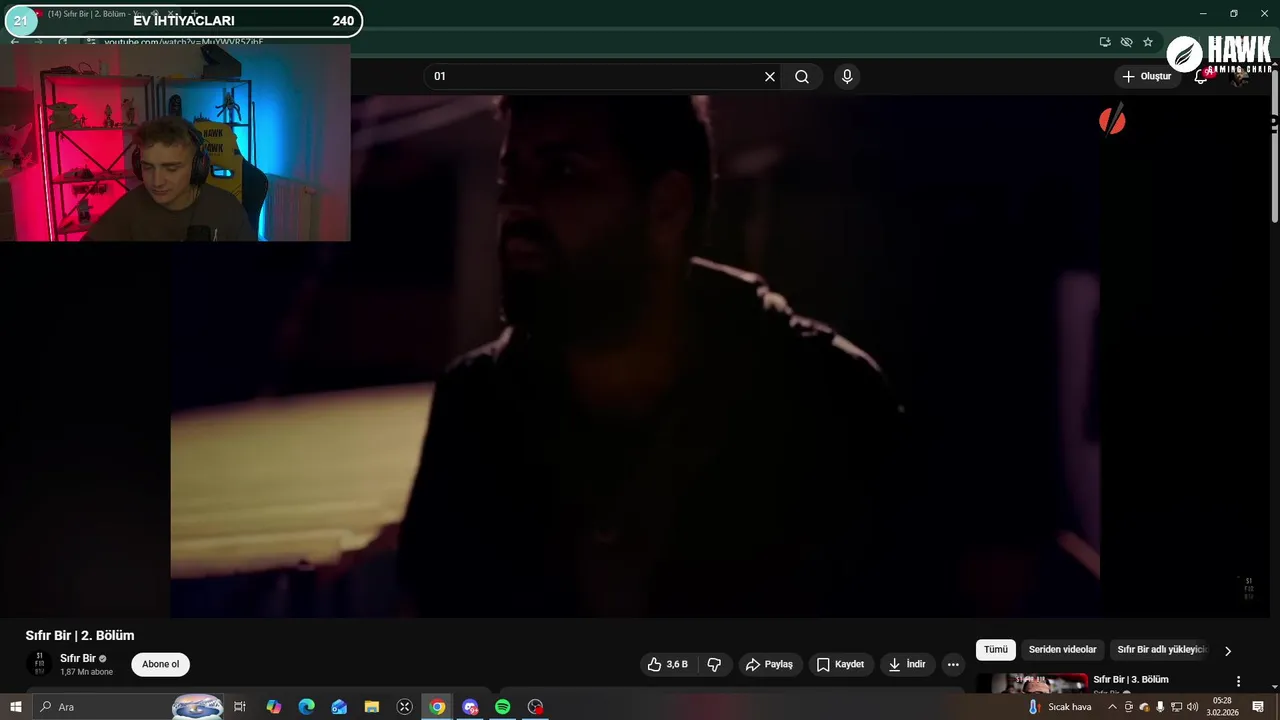
Task: Clear the YouTube search field
Action: (x=770, y=77)
